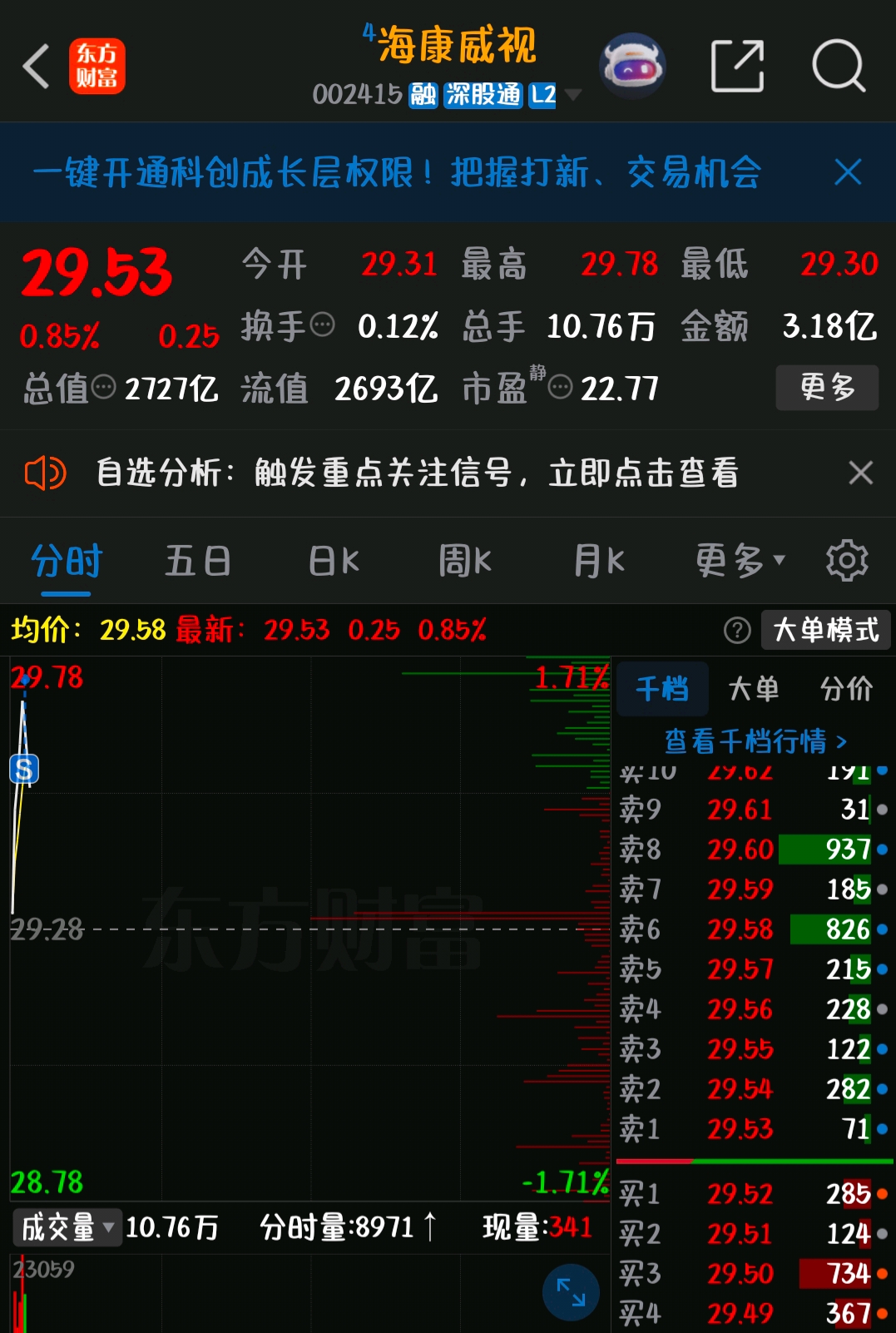Open the 成交量 indicator dropdown
Screen dimensions: 896x1333
(67, 1227)
